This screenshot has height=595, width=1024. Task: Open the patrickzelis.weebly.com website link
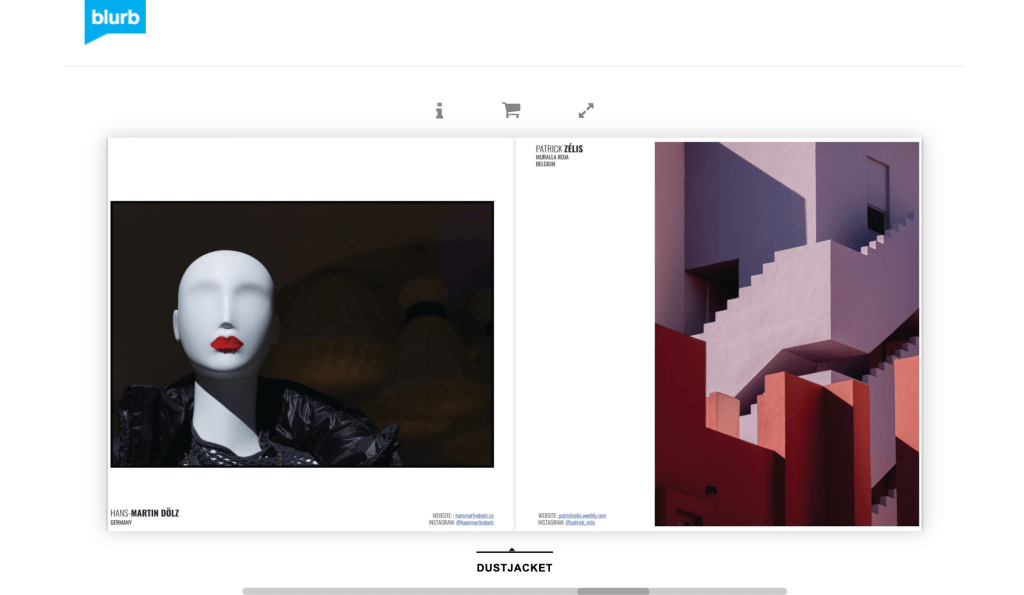coord(582,516)
